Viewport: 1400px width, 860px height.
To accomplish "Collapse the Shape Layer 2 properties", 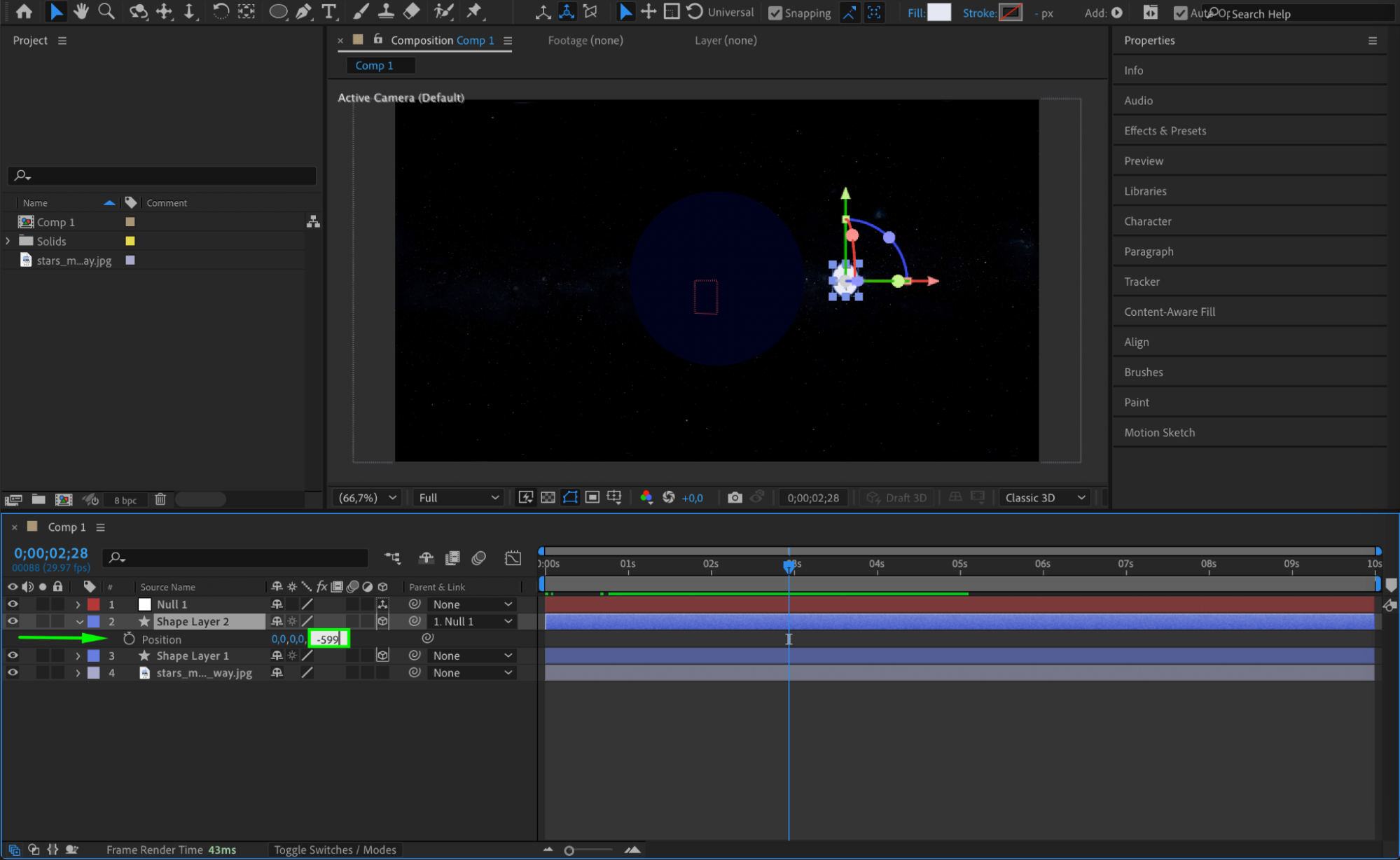I will (x=79, y=621).
